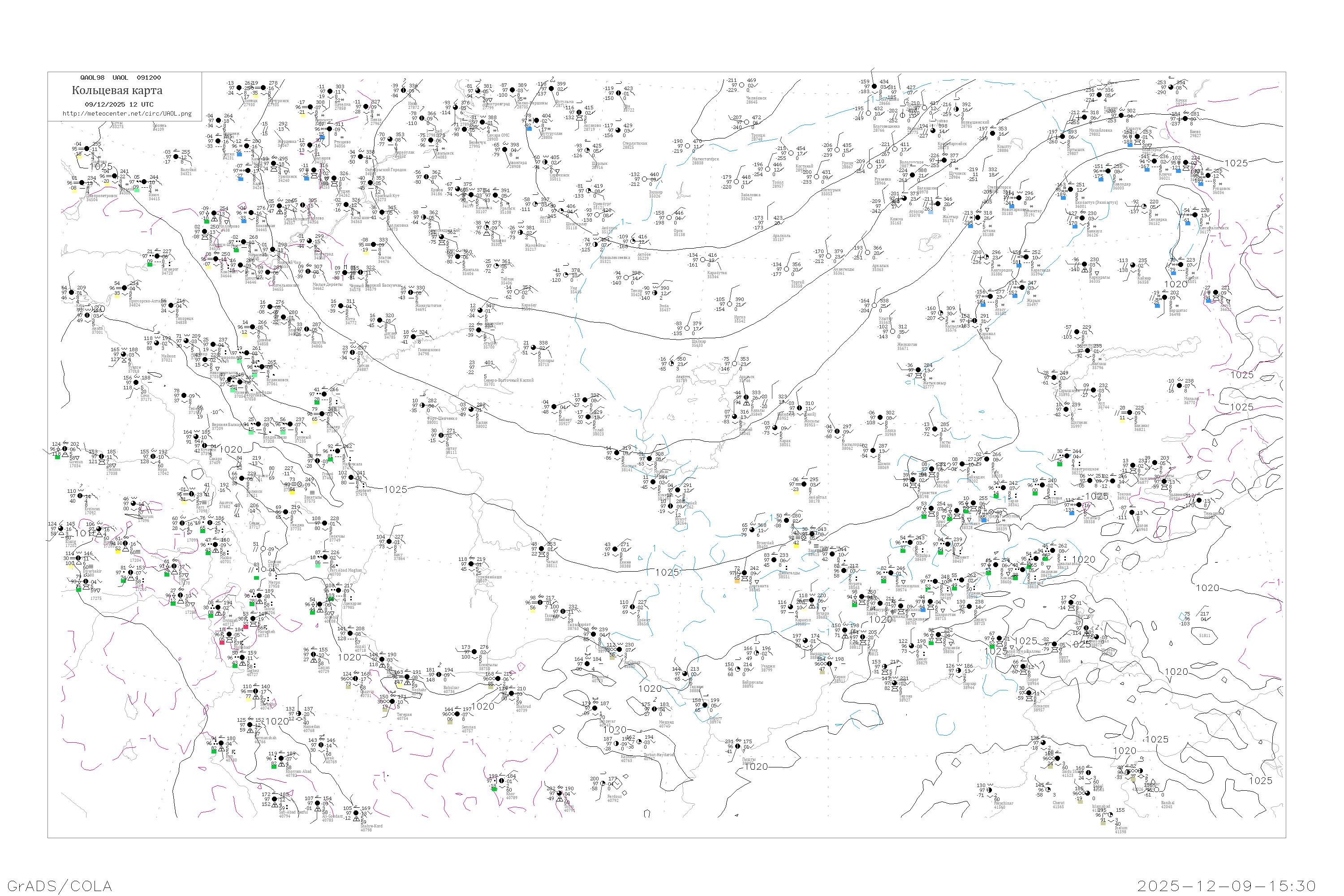Click the Banihal 42045 station label
The image size is (1344, 896).
point(1167,805)
